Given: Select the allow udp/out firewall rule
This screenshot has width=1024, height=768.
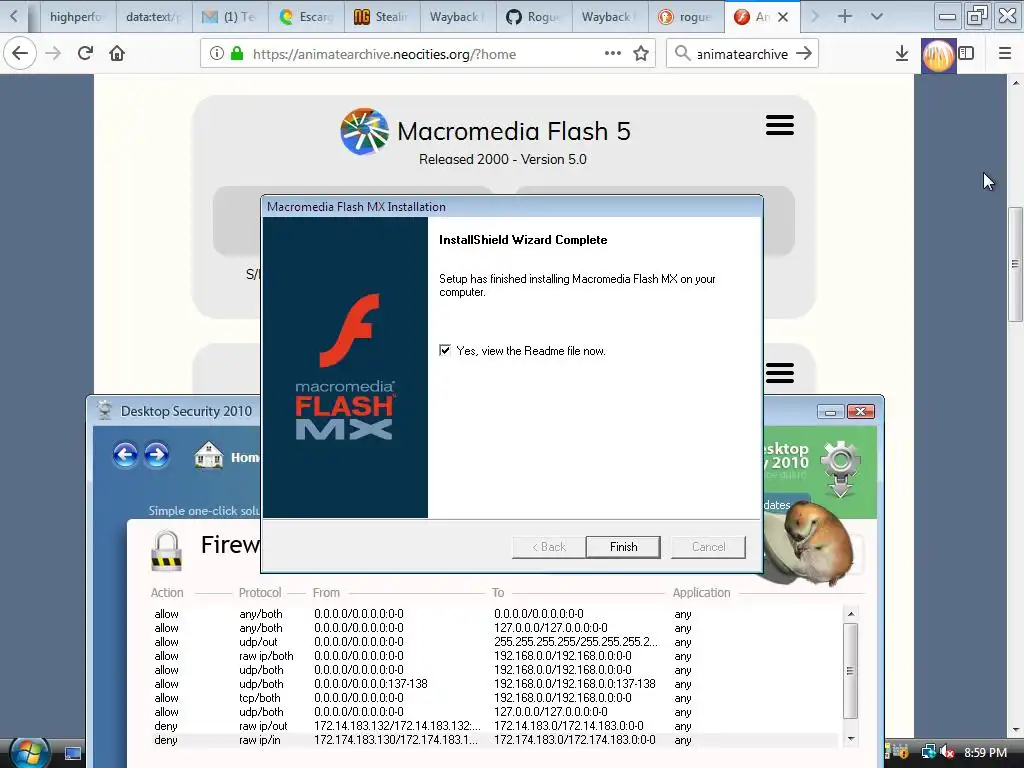Looking at the screenshot, I should click(494, 642).
